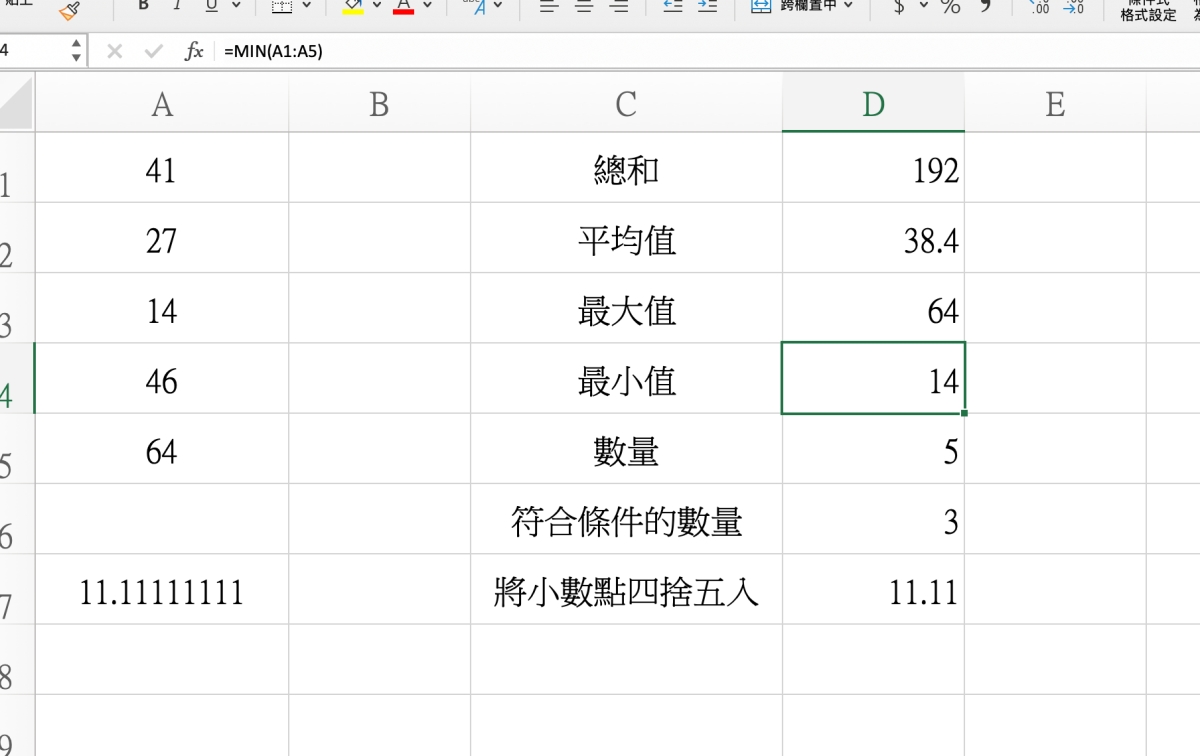Click cell with average 38.4

873,238
